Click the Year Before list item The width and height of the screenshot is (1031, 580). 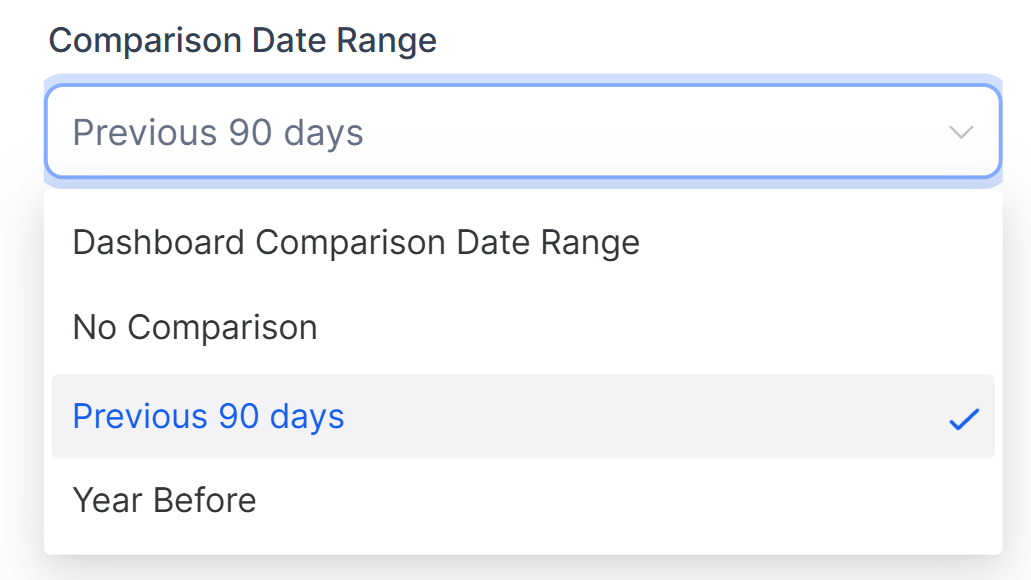click(x=165, y=500)
